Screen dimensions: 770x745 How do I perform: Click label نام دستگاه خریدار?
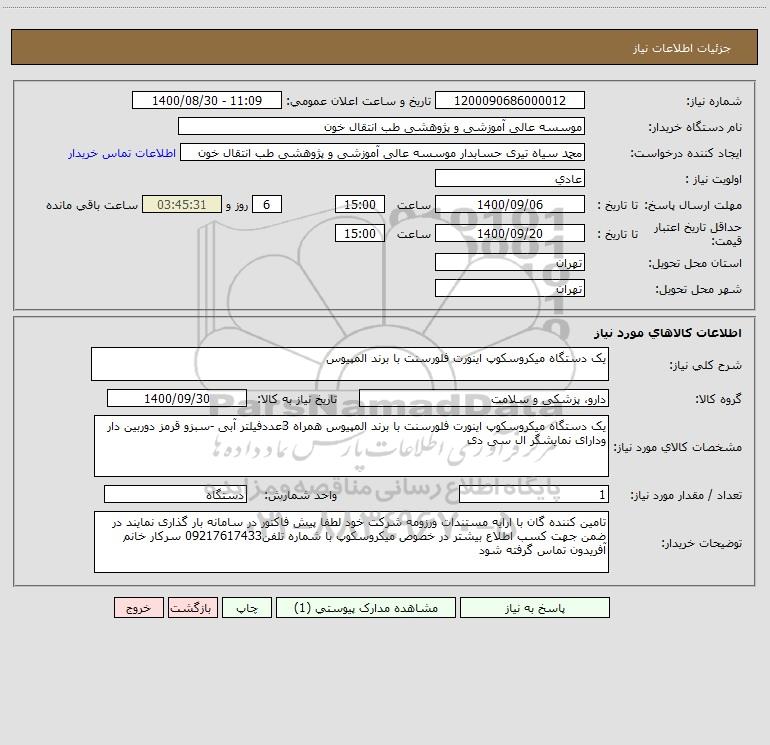coord(695,127)
